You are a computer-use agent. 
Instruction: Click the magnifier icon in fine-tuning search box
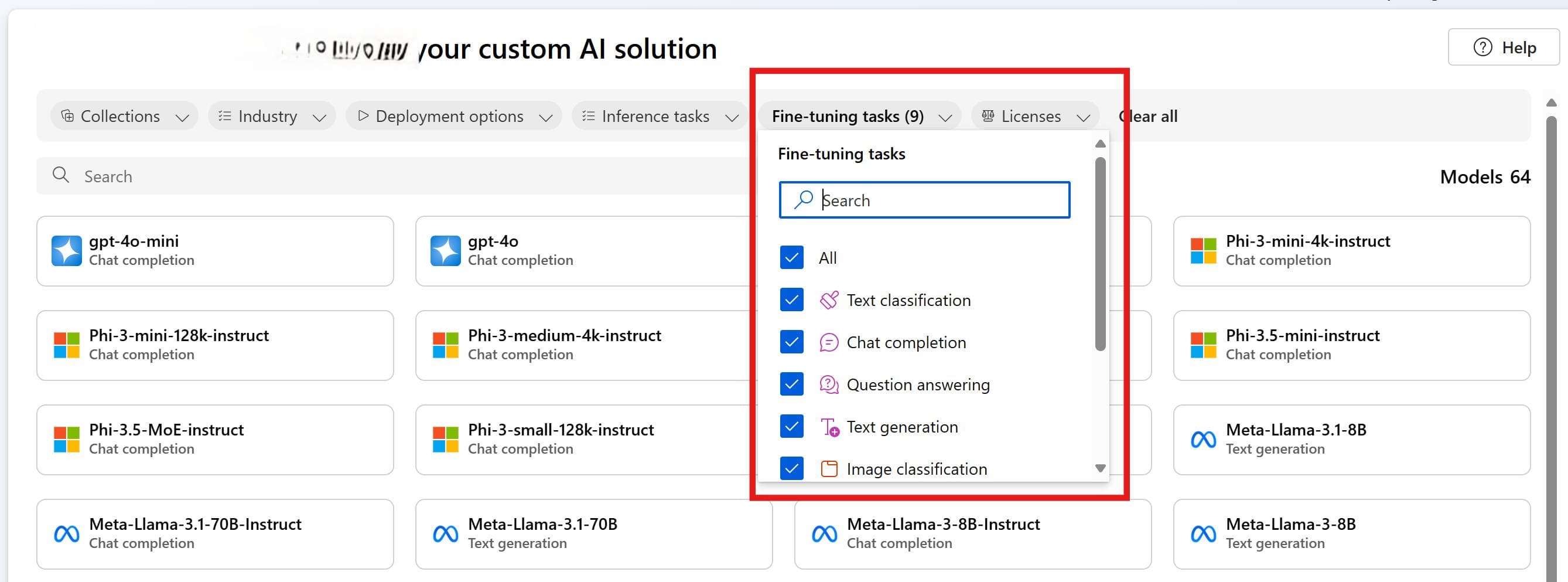[804, 199]
